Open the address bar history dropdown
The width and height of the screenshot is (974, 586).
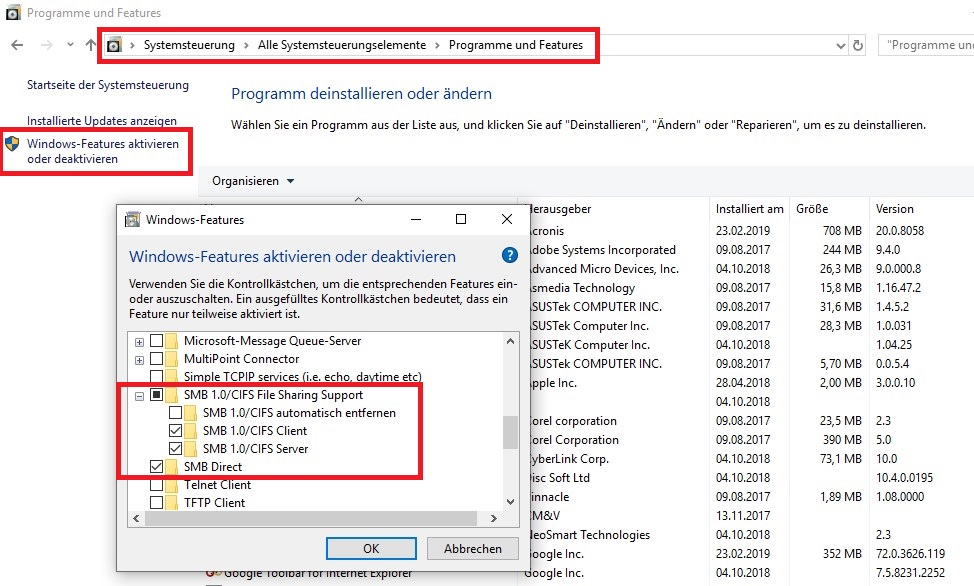[840, 46]
